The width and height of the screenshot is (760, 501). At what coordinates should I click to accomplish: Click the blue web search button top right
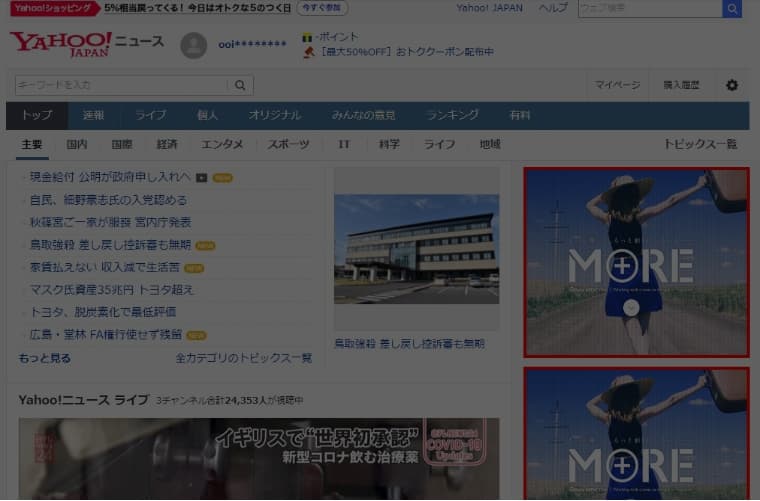[732, 8]
